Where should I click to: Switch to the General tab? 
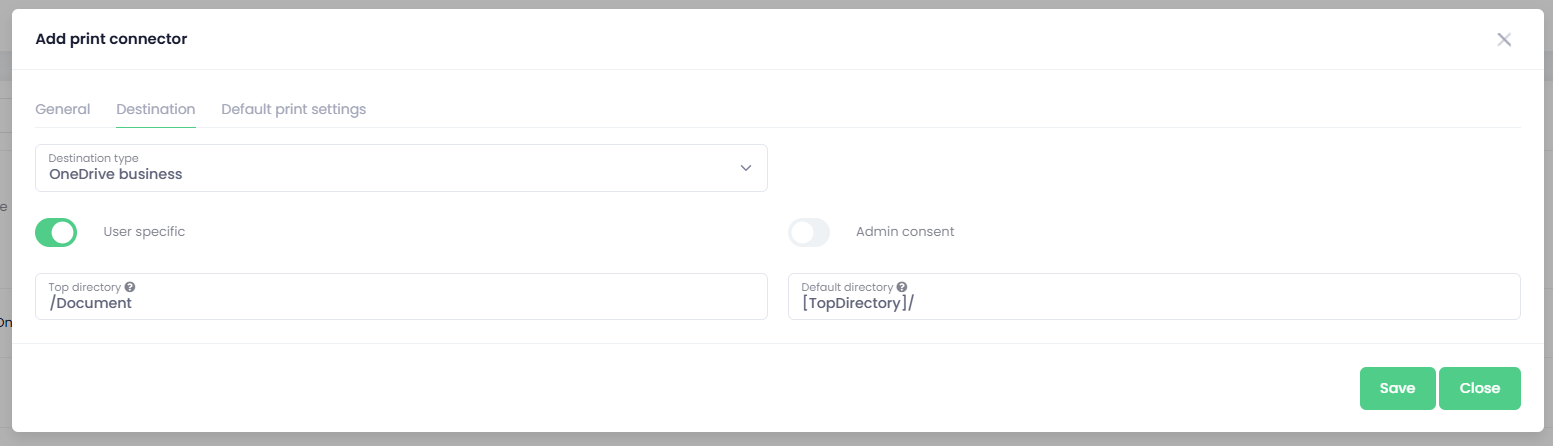[x=63, y=109]
